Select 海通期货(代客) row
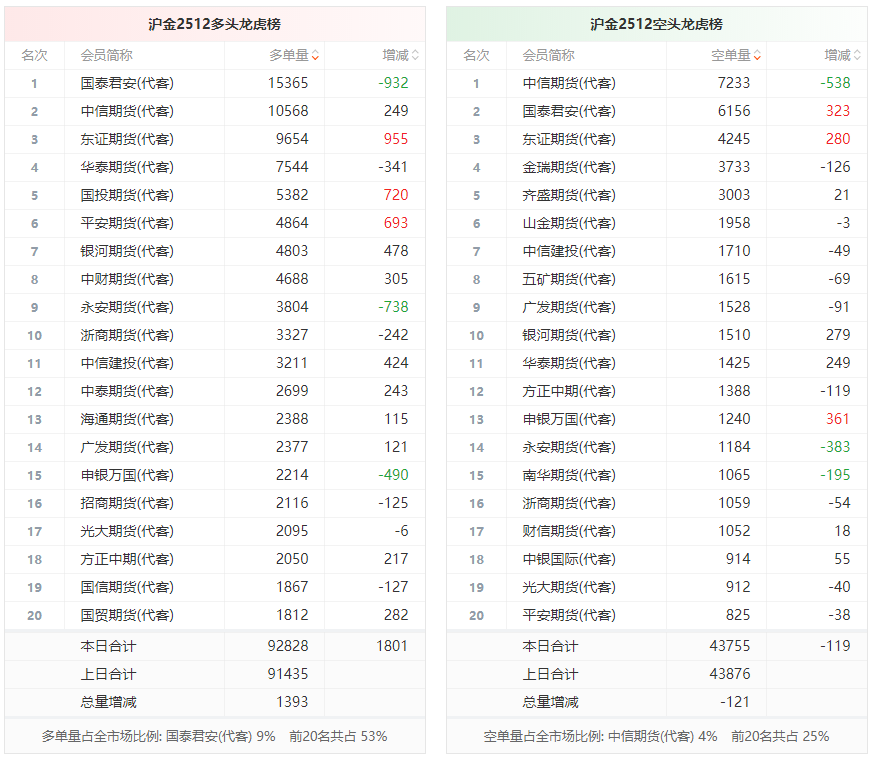This screenshot has height=759, width=875. click(x=215, y=419)
